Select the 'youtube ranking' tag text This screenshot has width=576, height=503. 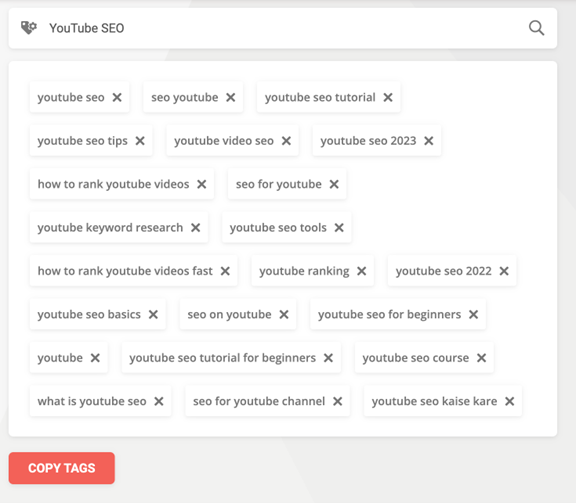click(304, 271)
